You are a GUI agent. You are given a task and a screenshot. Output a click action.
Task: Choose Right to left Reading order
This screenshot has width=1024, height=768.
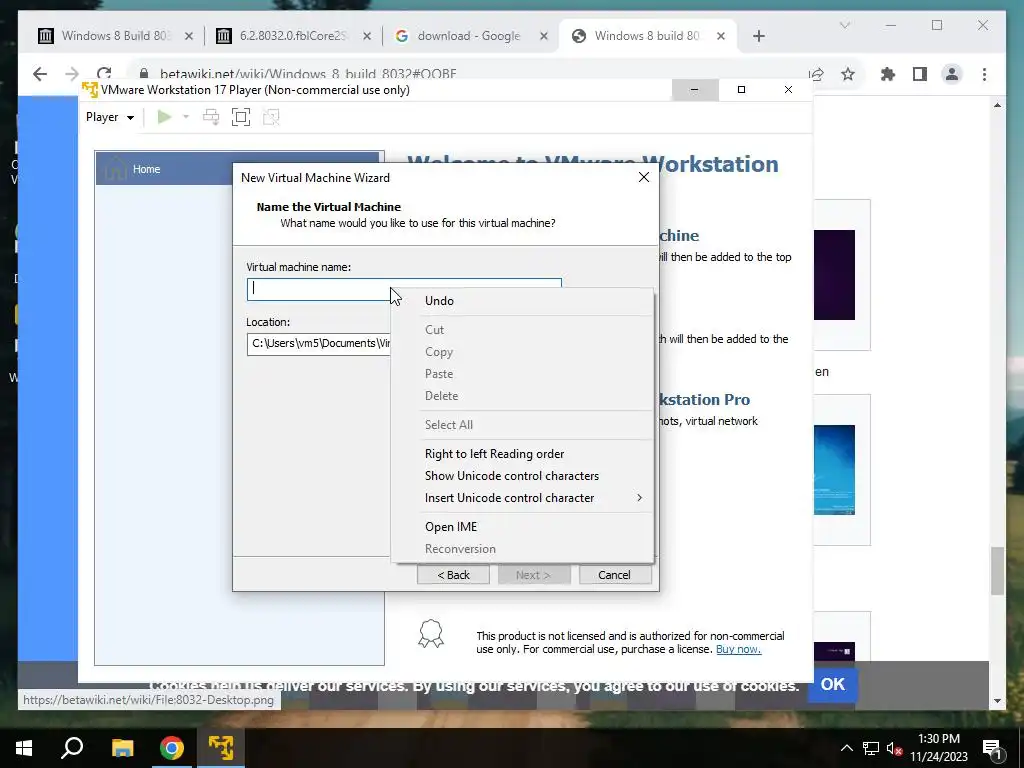(x=494, y=454)
